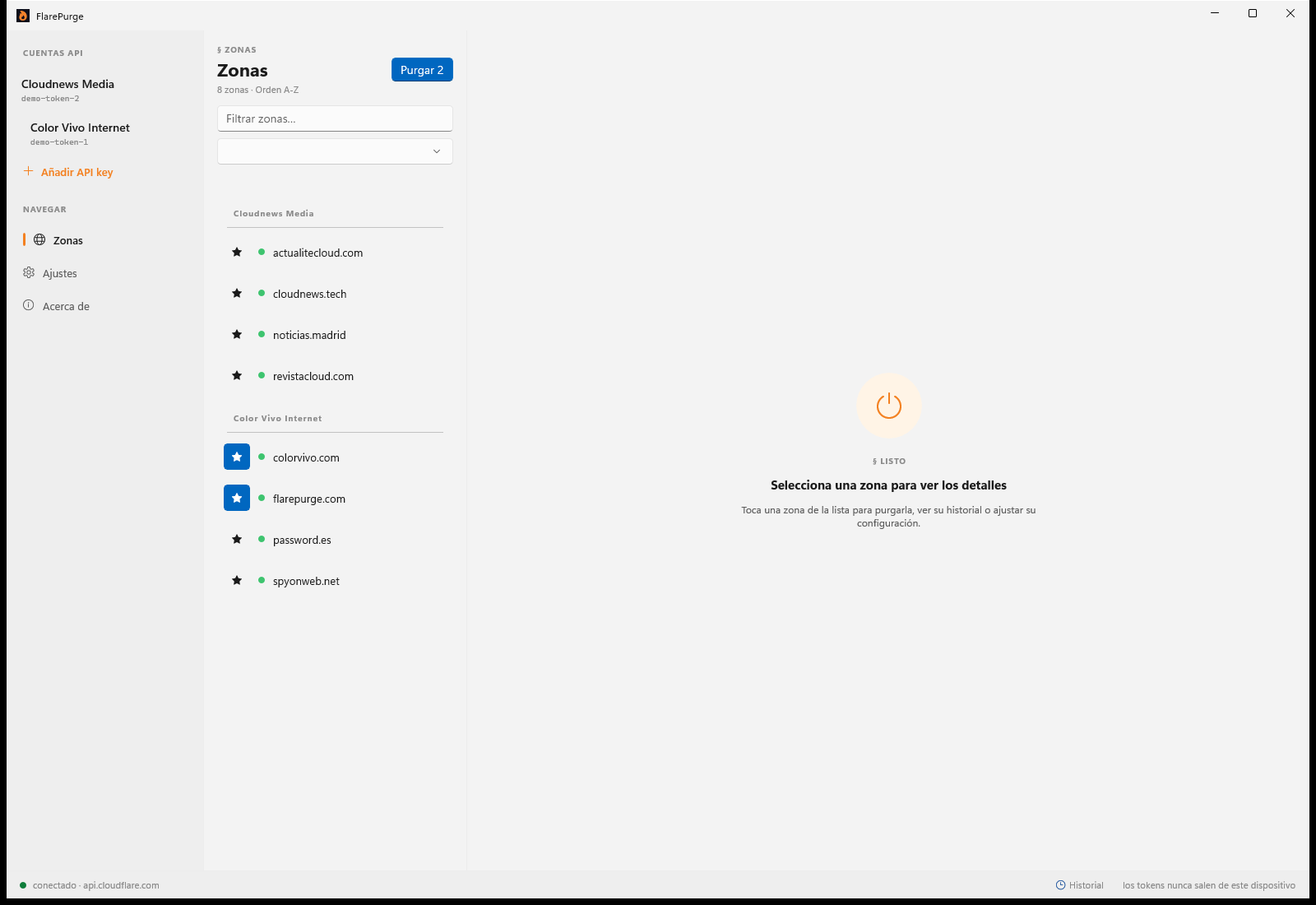Click the Purgar 2 button
The width and height of the screenshot is (1316, 905).
422,70
